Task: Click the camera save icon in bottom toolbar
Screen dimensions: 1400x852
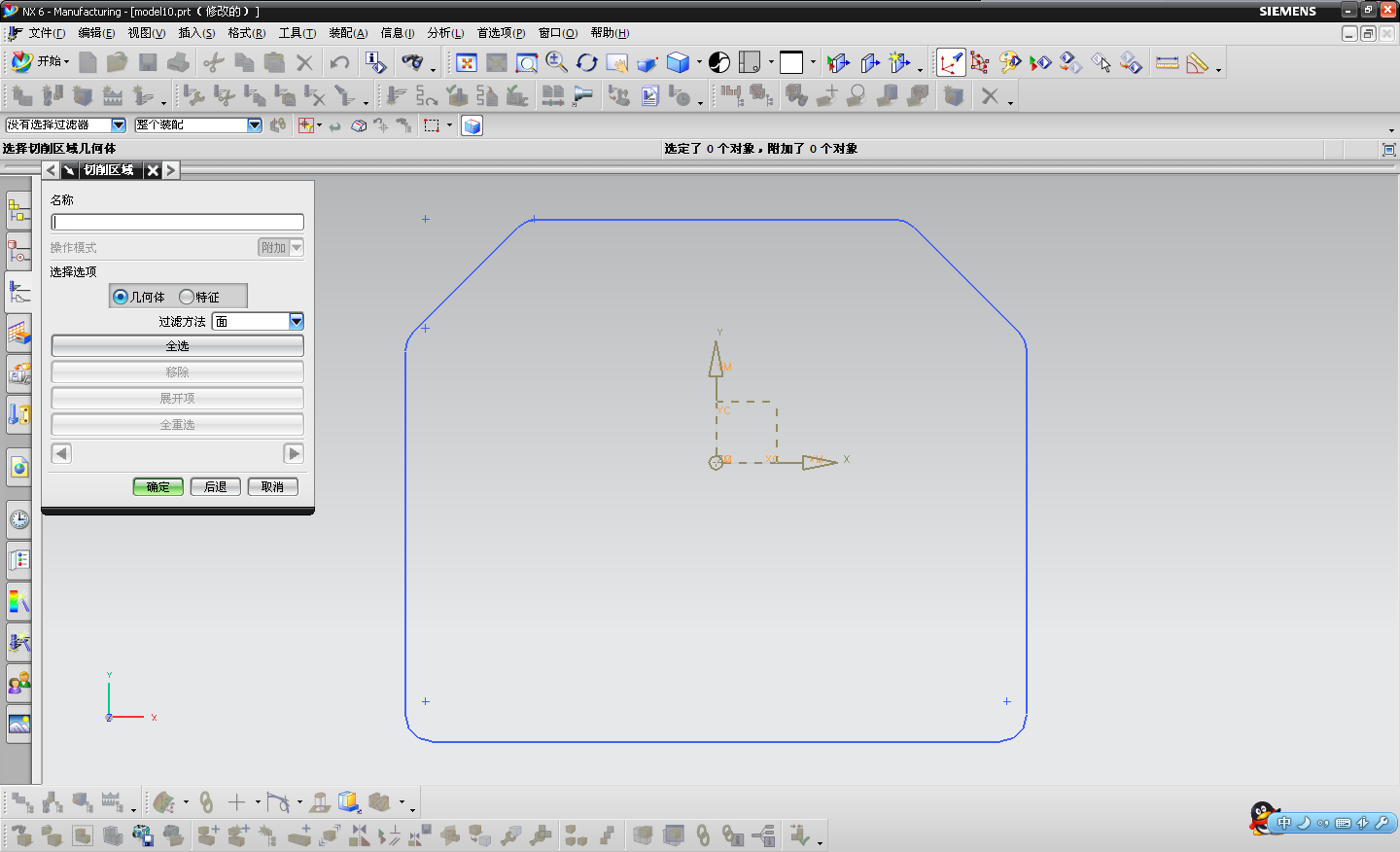Action: (142, 835)
